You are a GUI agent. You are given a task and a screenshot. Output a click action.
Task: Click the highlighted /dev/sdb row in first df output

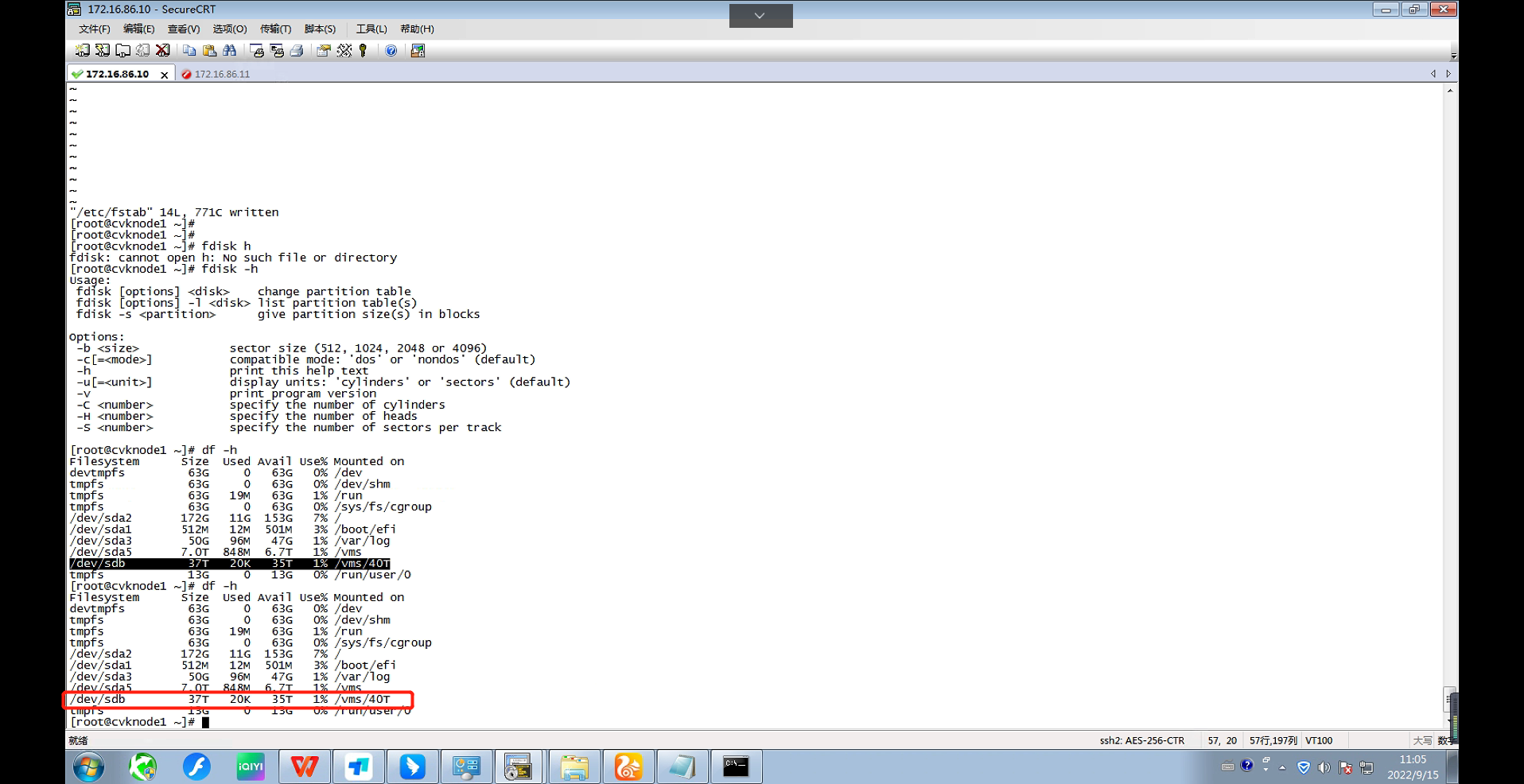tap(230, 564)
